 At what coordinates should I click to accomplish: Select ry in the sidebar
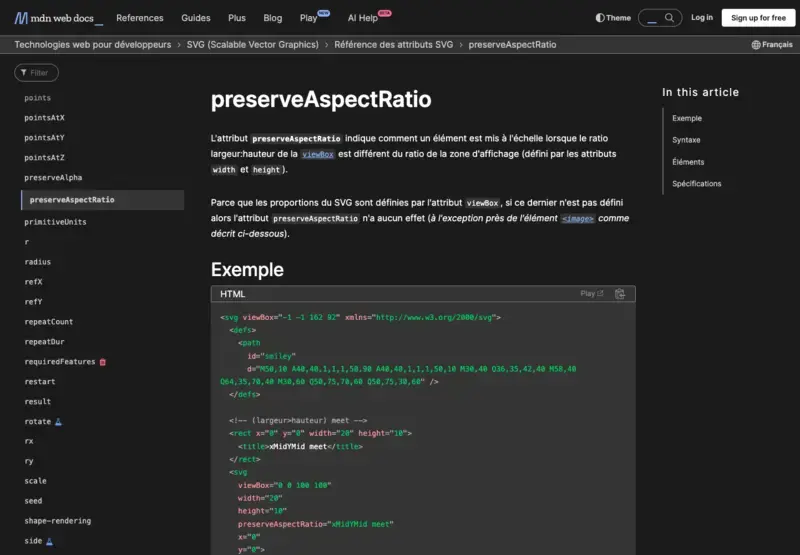(29, 461)
